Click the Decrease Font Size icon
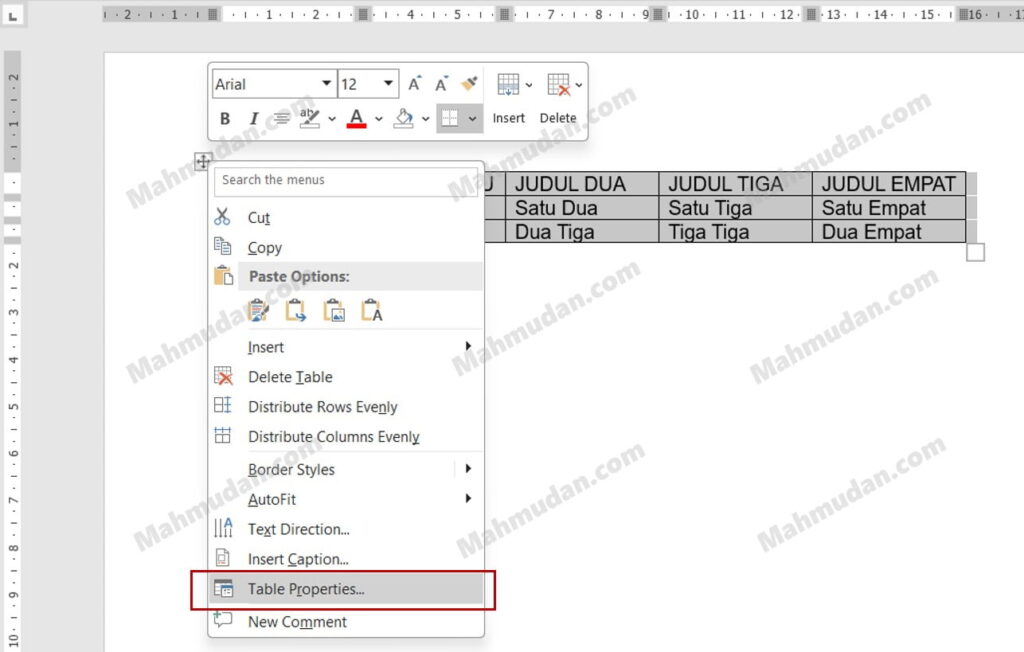 click(x=441, y=84)
